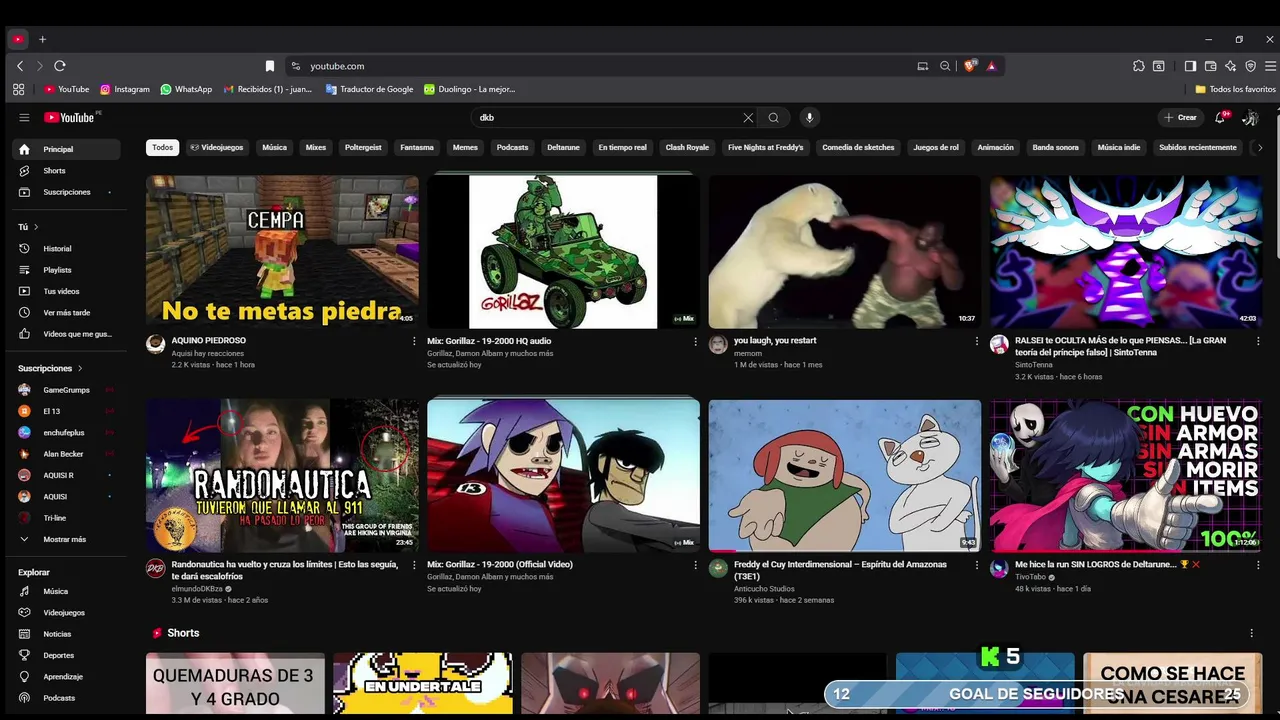1280x720 pixels.
Task: Open options for the Randonautica video
Action: click(x=414, y=565)
